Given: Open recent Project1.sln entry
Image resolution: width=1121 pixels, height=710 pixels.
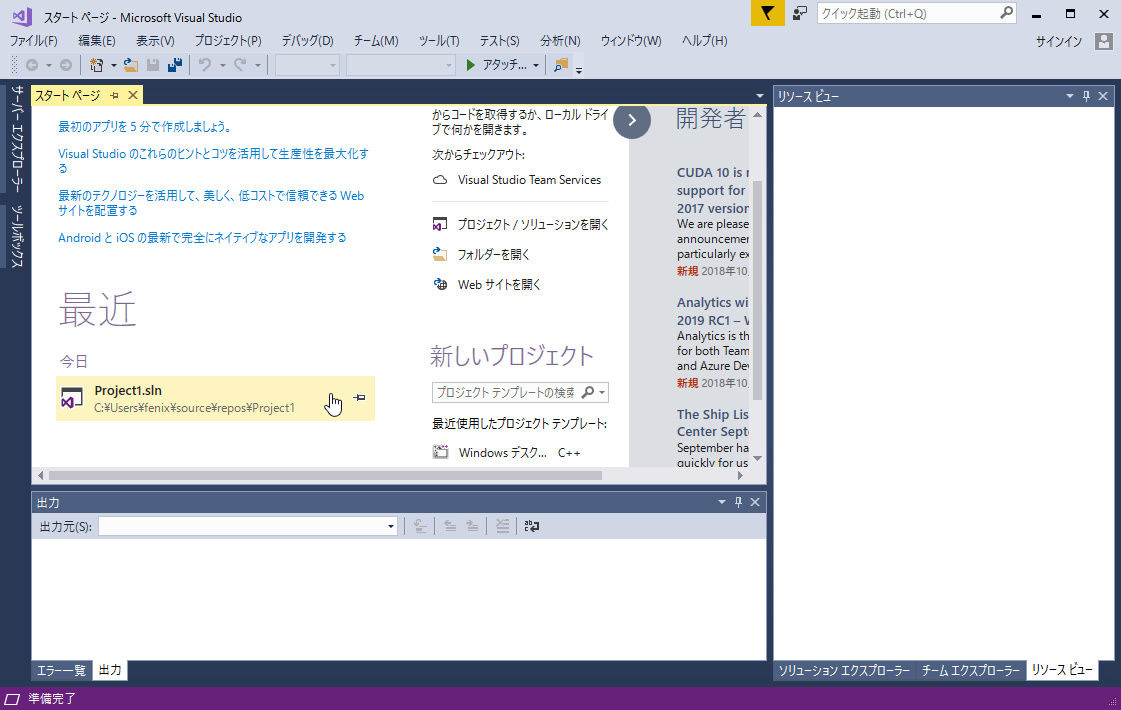Looking at the screenshot, I should [215, 398].
